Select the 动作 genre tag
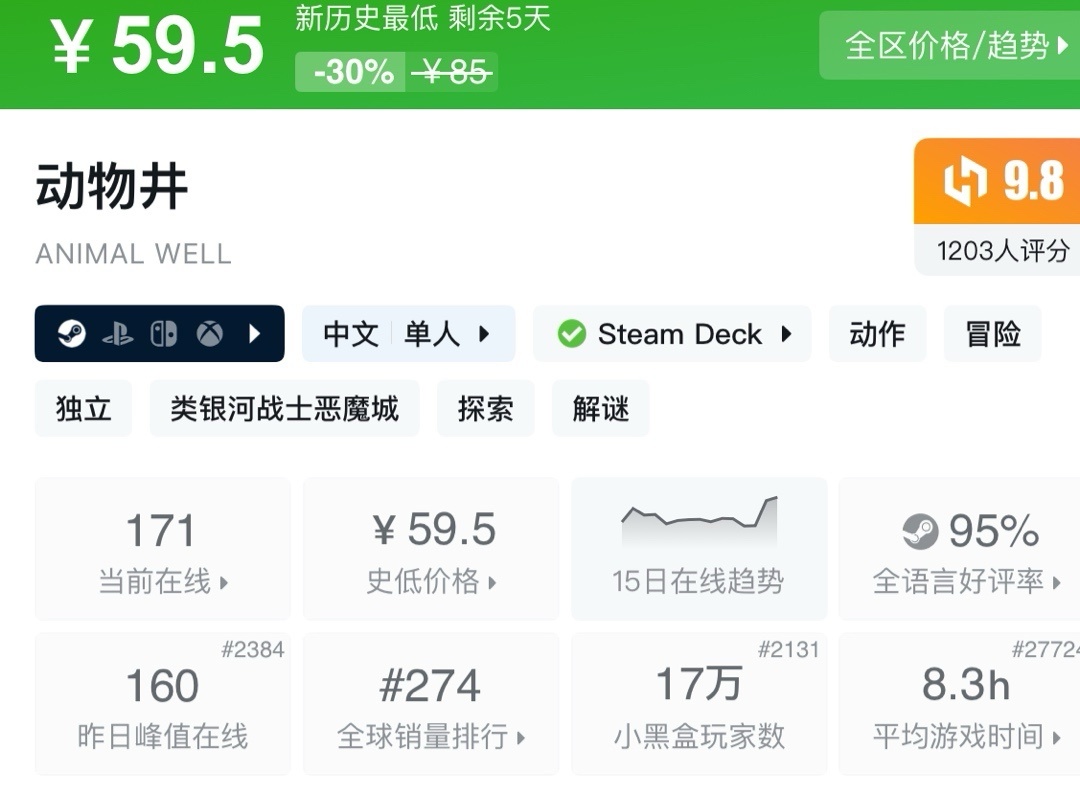Viewport: 1080px width, 794px height. click(877, 334)
